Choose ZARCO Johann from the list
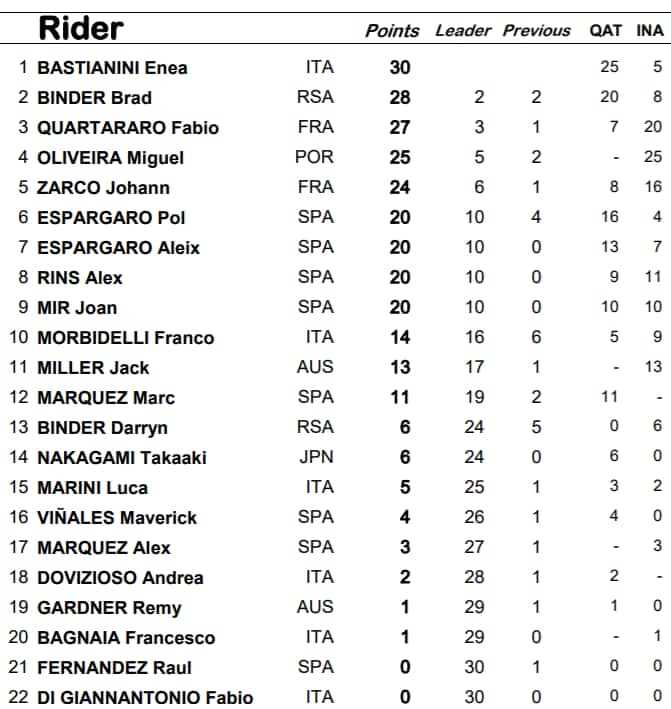Image resolution: width=671 pixels, height=709 pixels. [x=103, y=188]
